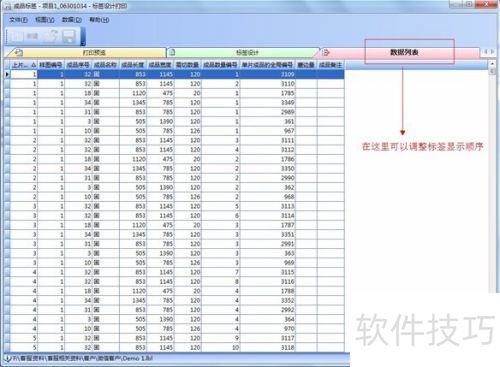
Task: Sort by the 上片 column header
Action: point(24,65)
